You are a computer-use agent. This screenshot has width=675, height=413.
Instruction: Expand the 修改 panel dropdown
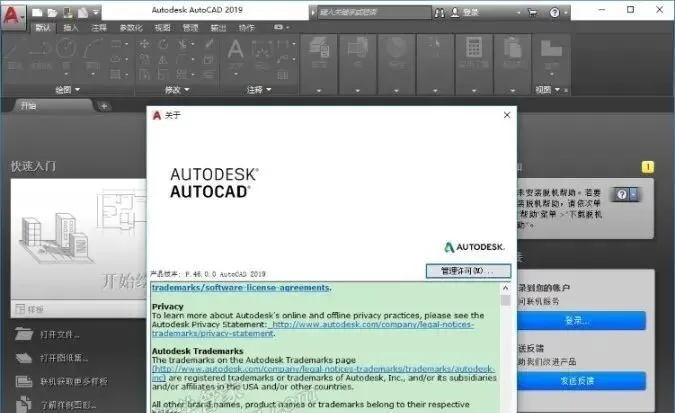tap(177, 90)
